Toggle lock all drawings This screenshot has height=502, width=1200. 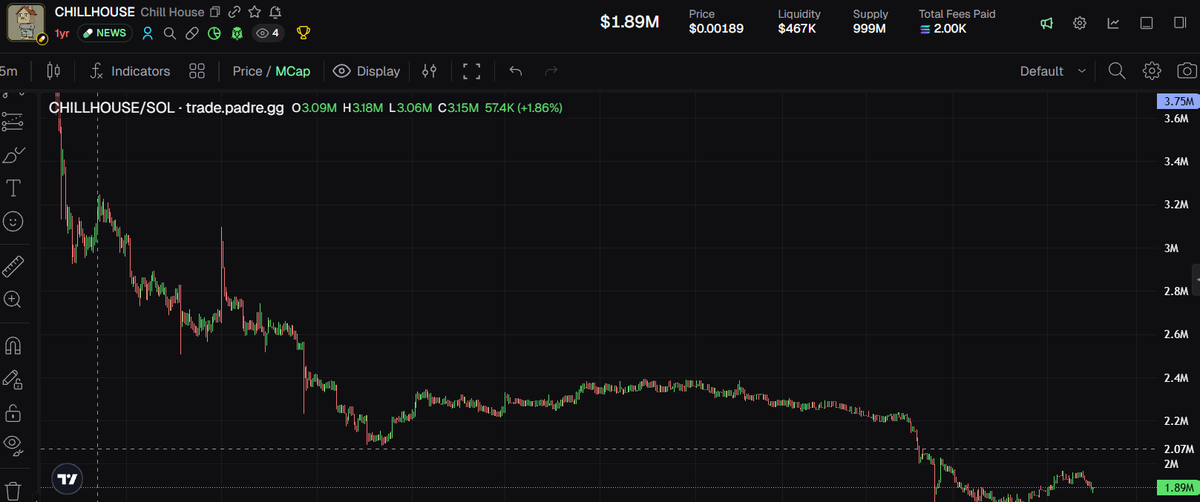14,412
